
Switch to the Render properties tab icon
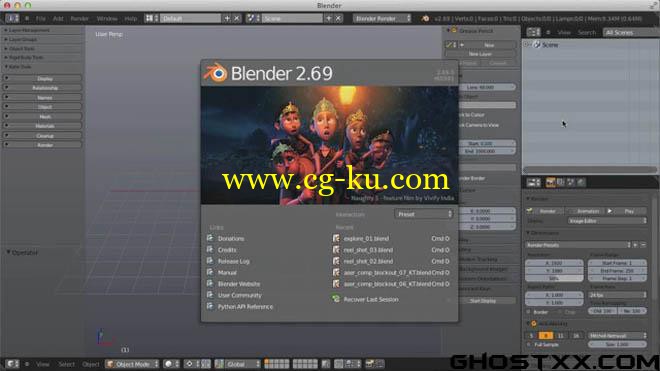point(550,182)
